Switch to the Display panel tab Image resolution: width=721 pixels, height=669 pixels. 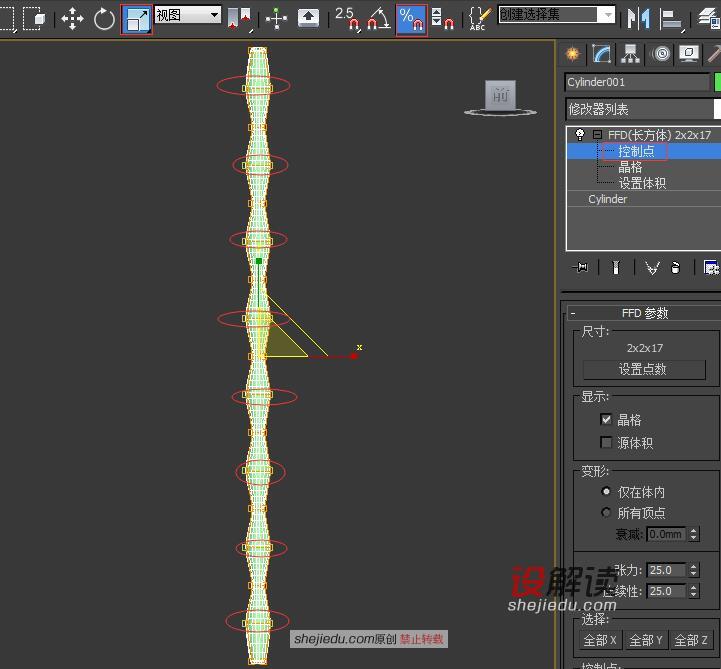click(689, 54)
